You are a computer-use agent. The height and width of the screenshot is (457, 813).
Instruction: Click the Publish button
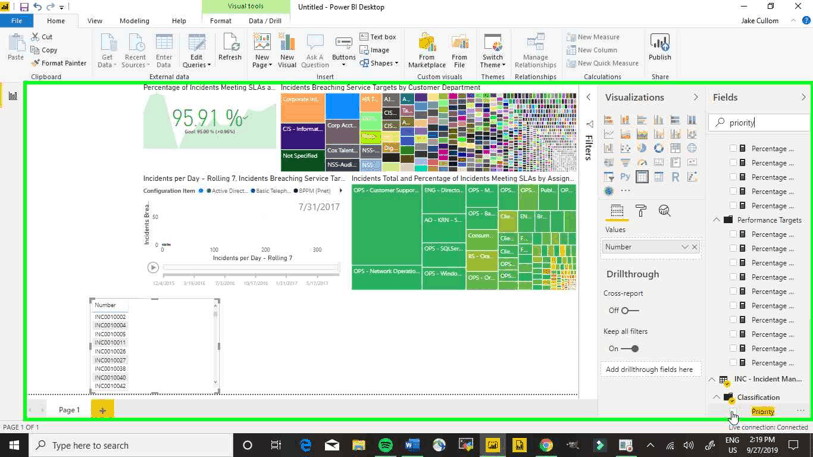[660, 48]
